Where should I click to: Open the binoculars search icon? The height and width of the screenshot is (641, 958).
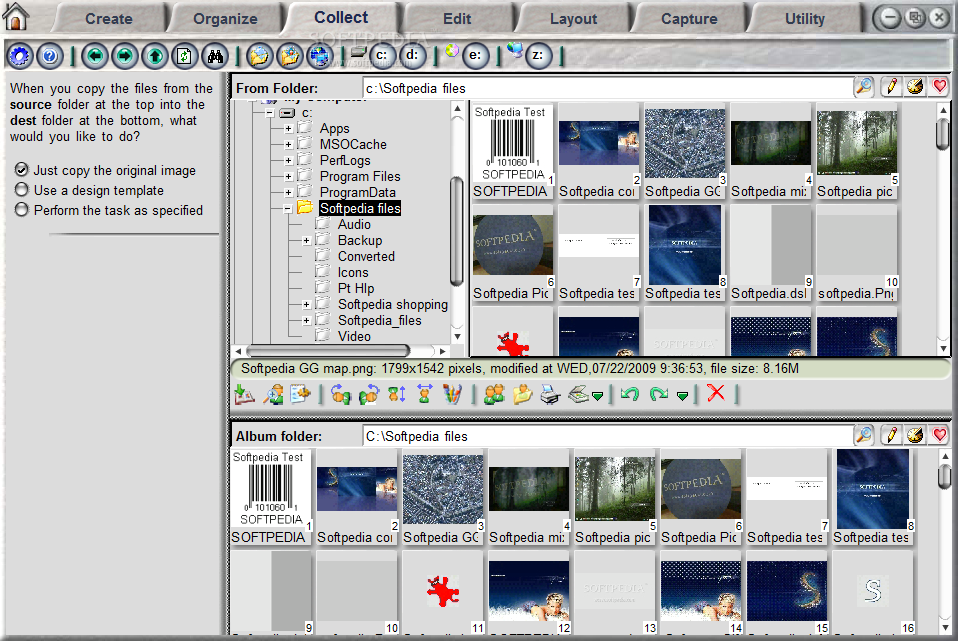point(215,56)
